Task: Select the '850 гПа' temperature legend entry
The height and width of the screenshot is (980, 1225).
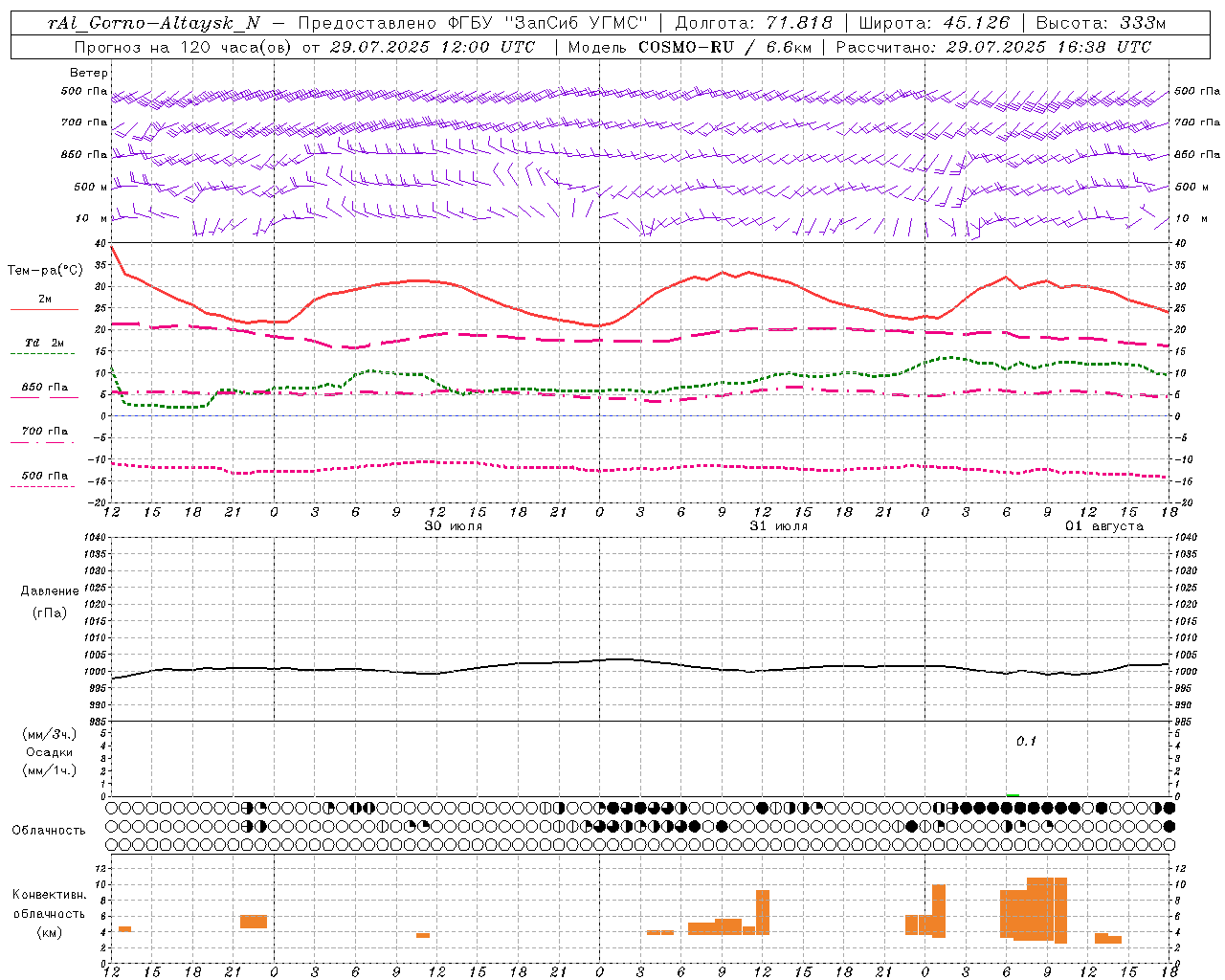Action: (x=45, y=388)
